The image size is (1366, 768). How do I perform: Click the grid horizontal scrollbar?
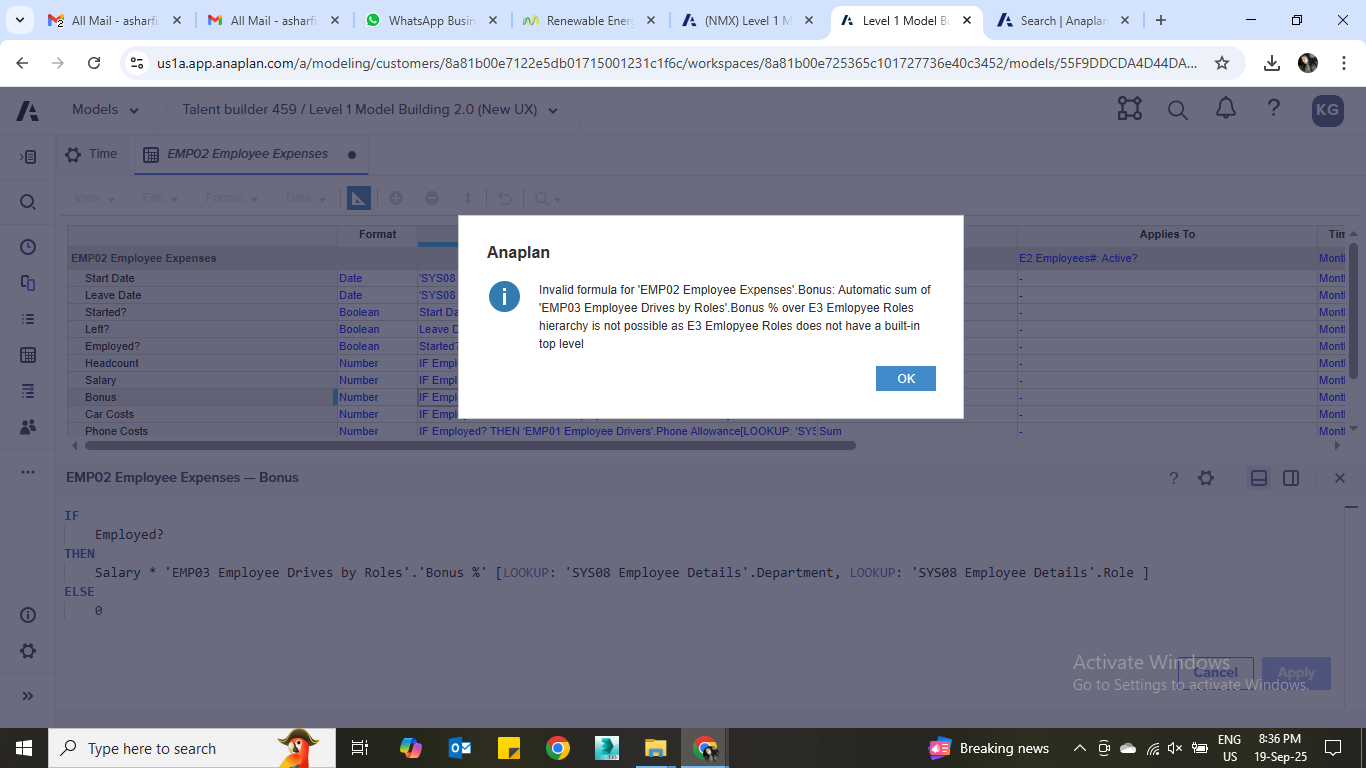click(x=470, y=445)
